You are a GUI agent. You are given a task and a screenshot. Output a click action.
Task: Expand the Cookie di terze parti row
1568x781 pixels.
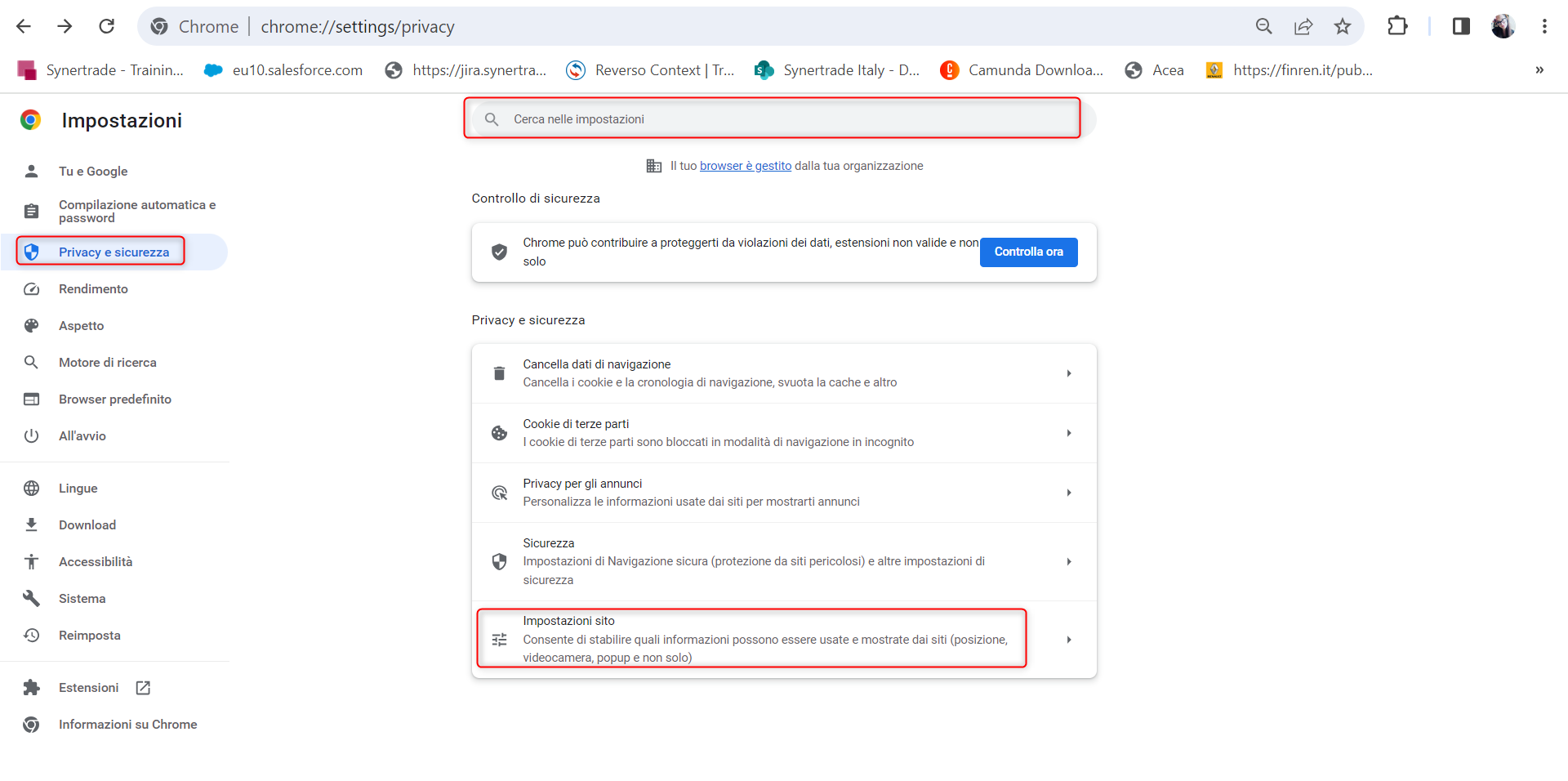point(784,433)
